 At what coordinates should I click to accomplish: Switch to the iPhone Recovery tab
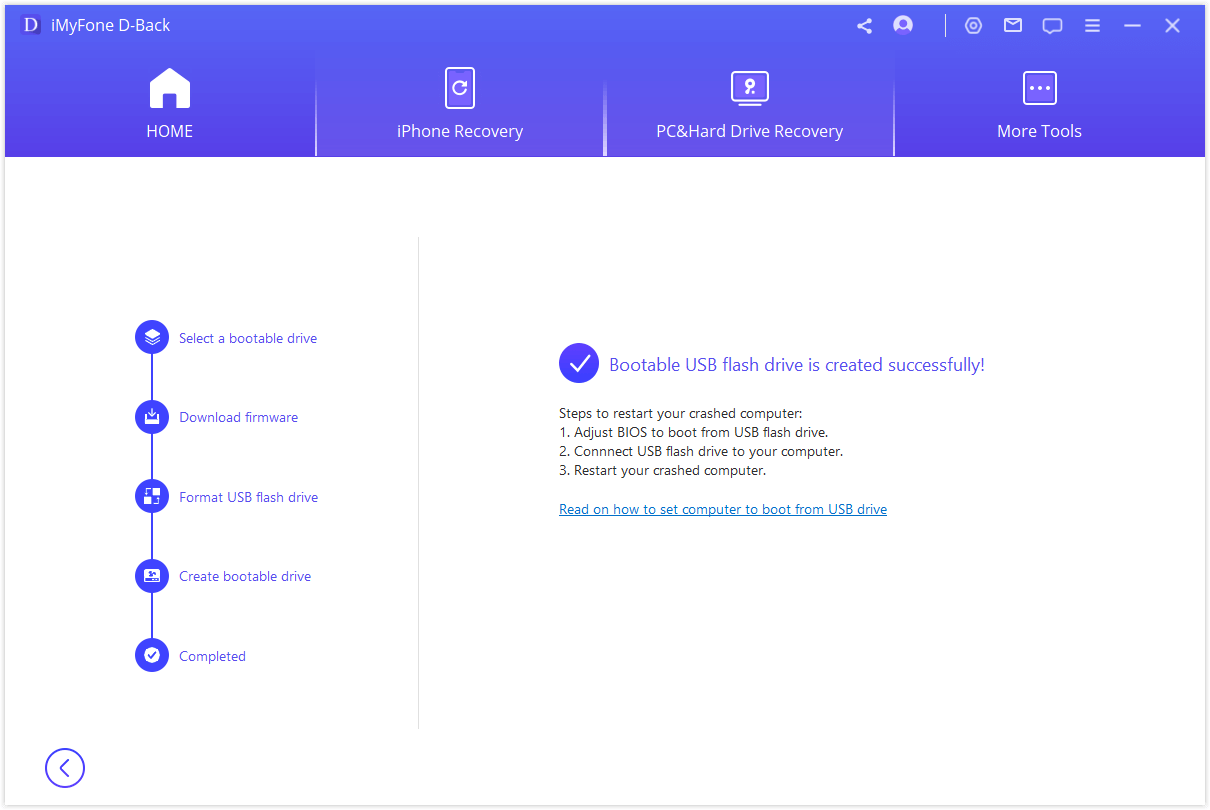[x=460, y=104]
